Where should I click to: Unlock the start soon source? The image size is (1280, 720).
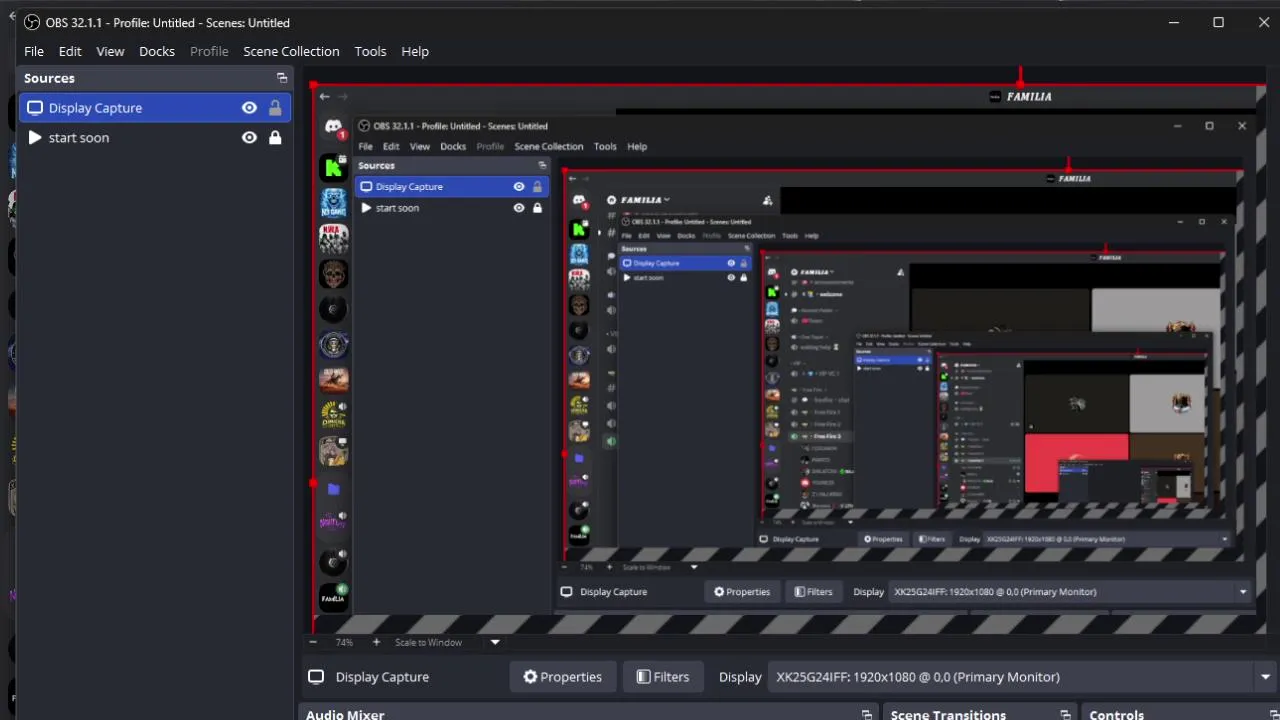pos(275,138)
